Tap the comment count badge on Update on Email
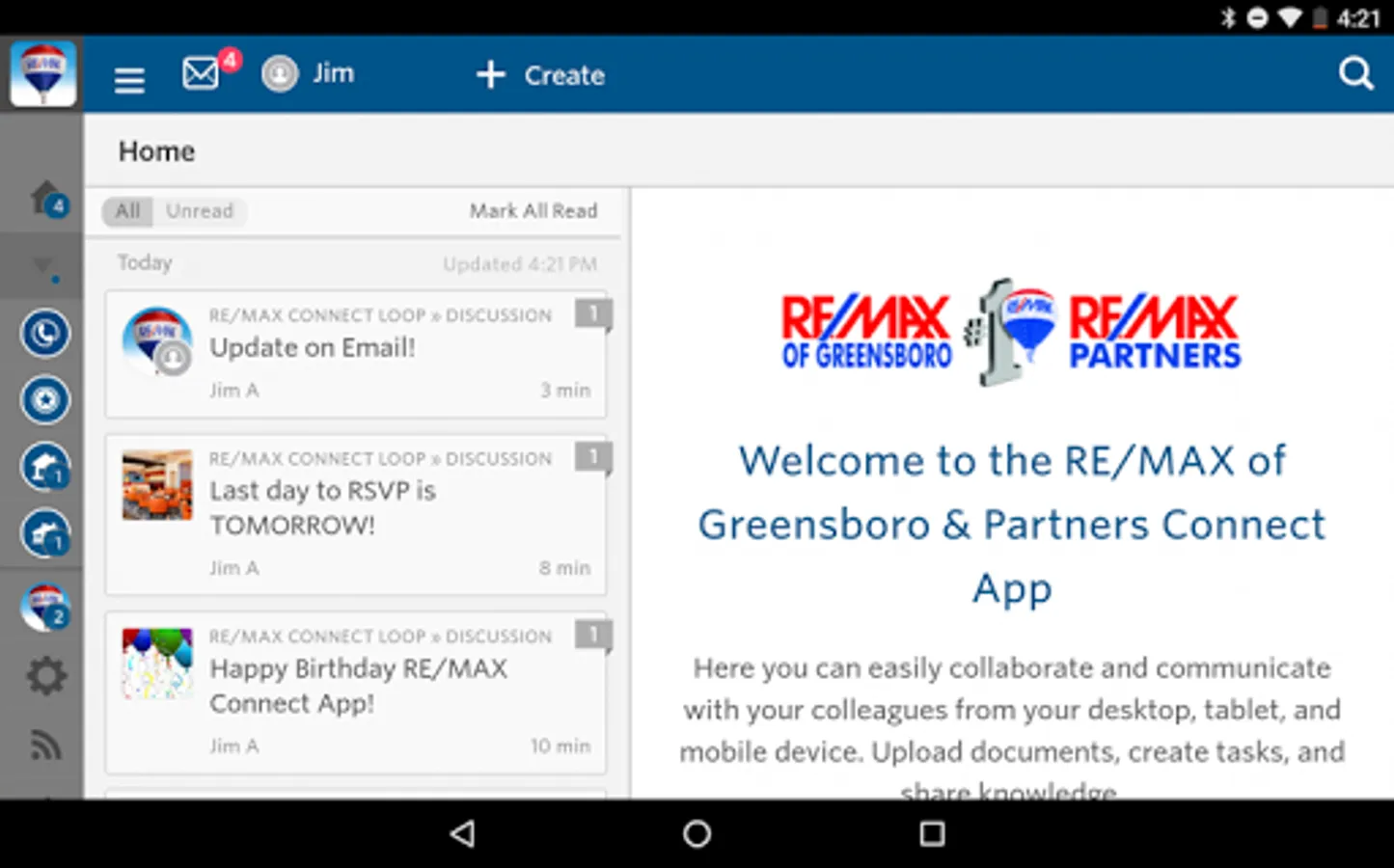Image resolution: width=1394 pixels, height=868 pixels. pos(593,313)
